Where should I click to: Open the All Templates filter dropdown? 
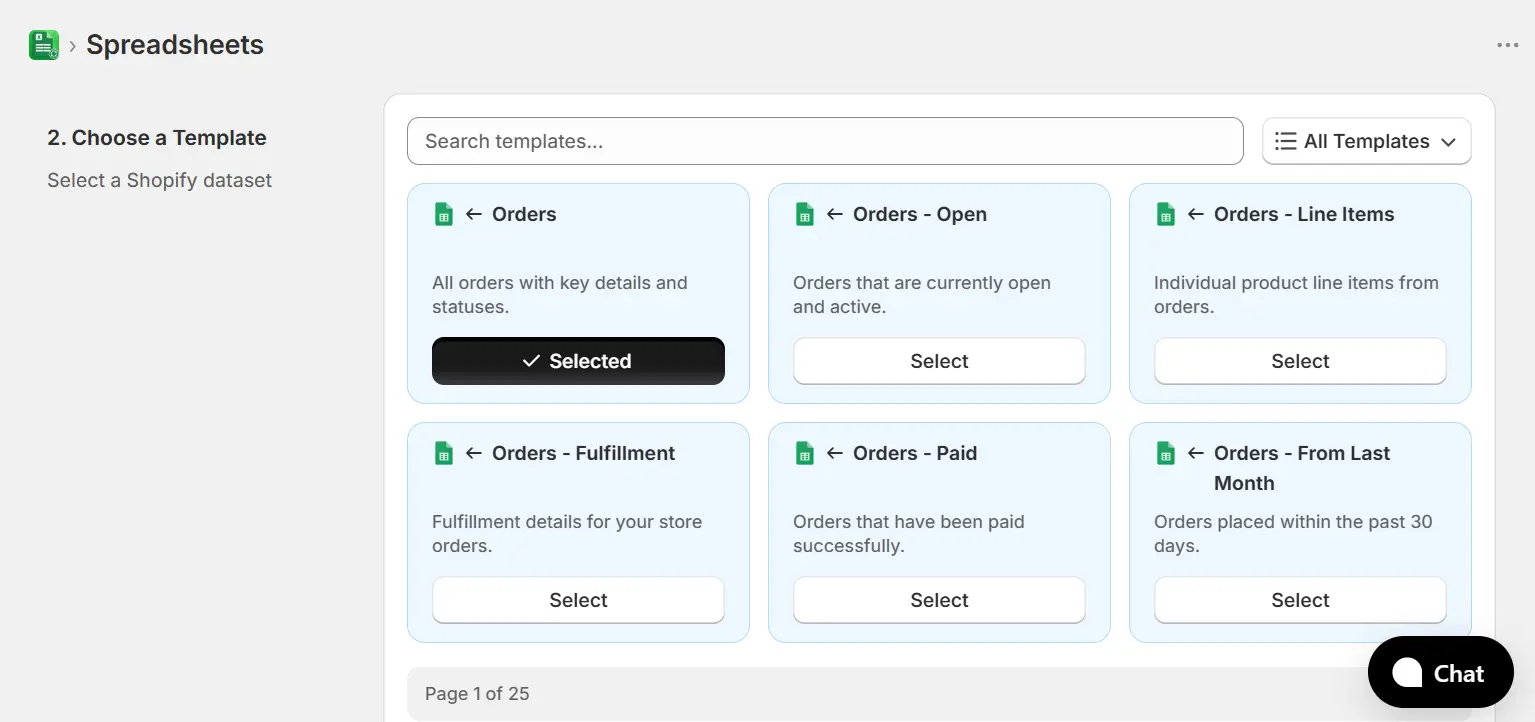point(1367,141)
